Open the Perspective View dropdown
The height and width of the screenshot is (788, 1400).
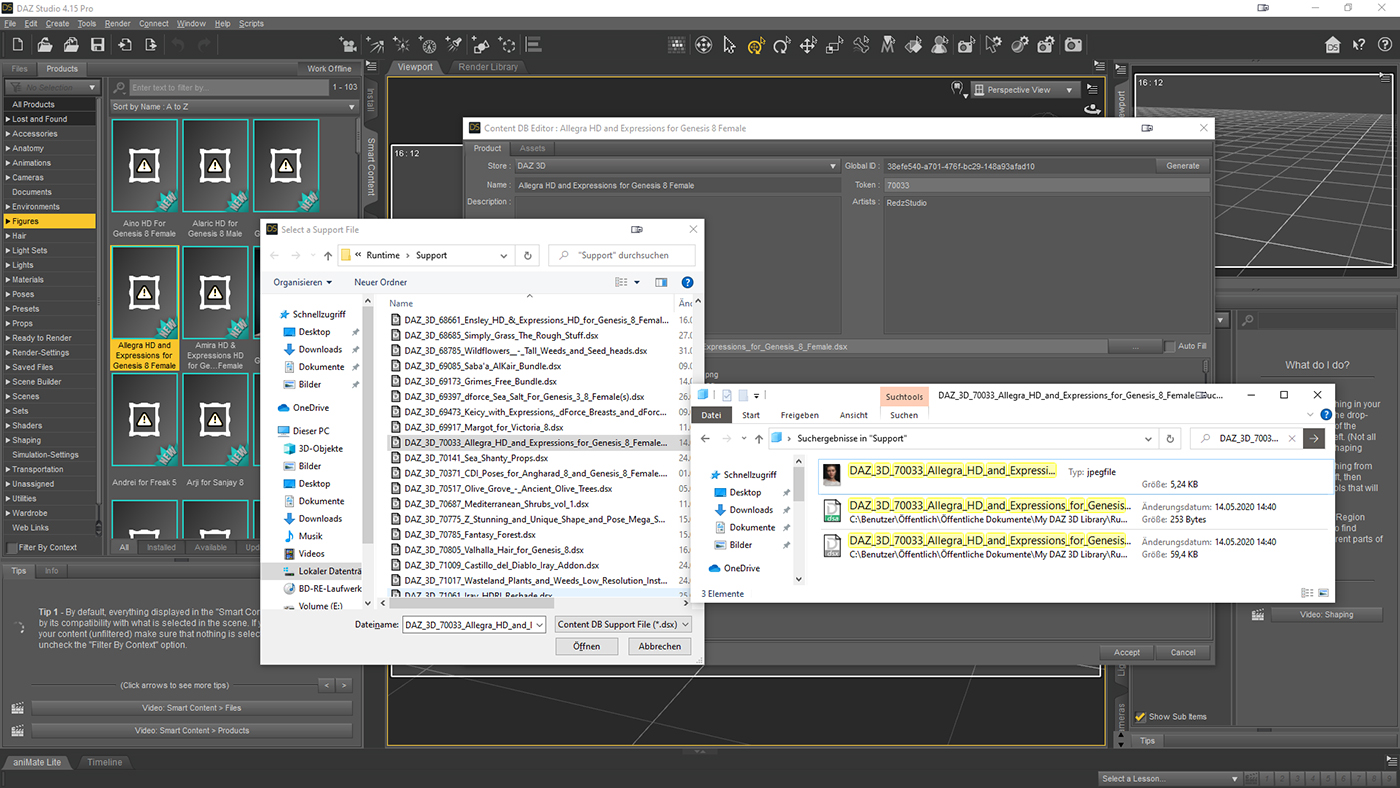tap(1026, 90)
